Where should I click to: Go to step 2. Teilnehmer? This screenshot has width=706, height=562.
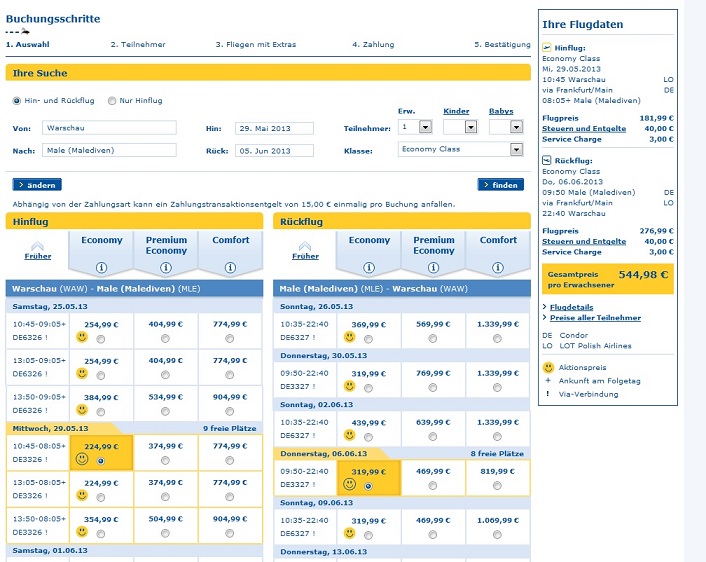pos(138,45)
